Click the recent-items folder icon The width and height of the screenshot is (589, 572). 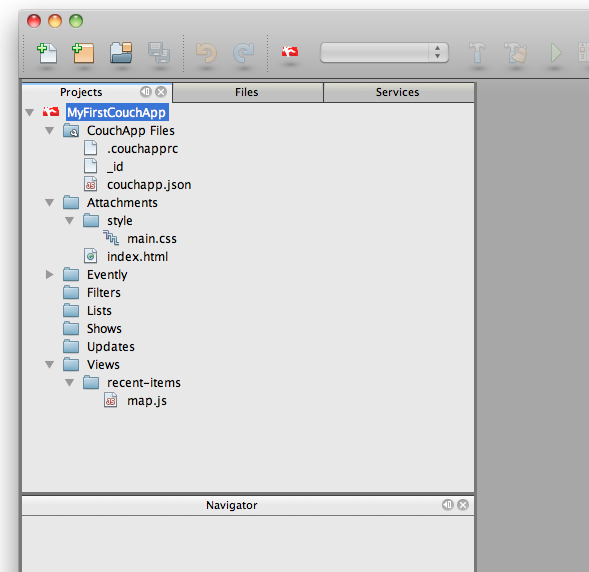point(91,382)
